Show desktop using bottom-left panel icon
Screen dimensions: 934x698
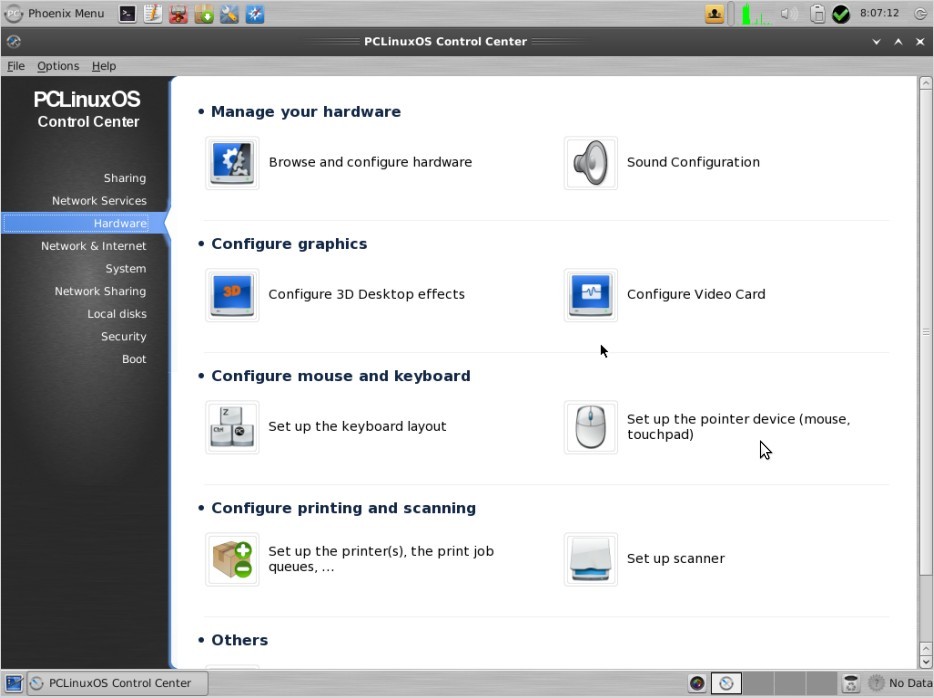click(x=14, y=683)
